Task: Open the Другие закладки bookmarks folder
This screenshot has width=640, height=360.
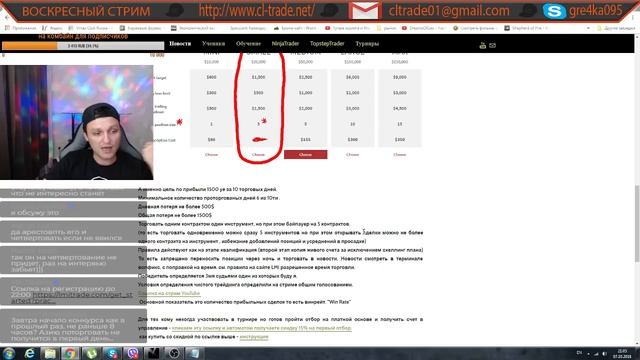Action: point(616,28)
